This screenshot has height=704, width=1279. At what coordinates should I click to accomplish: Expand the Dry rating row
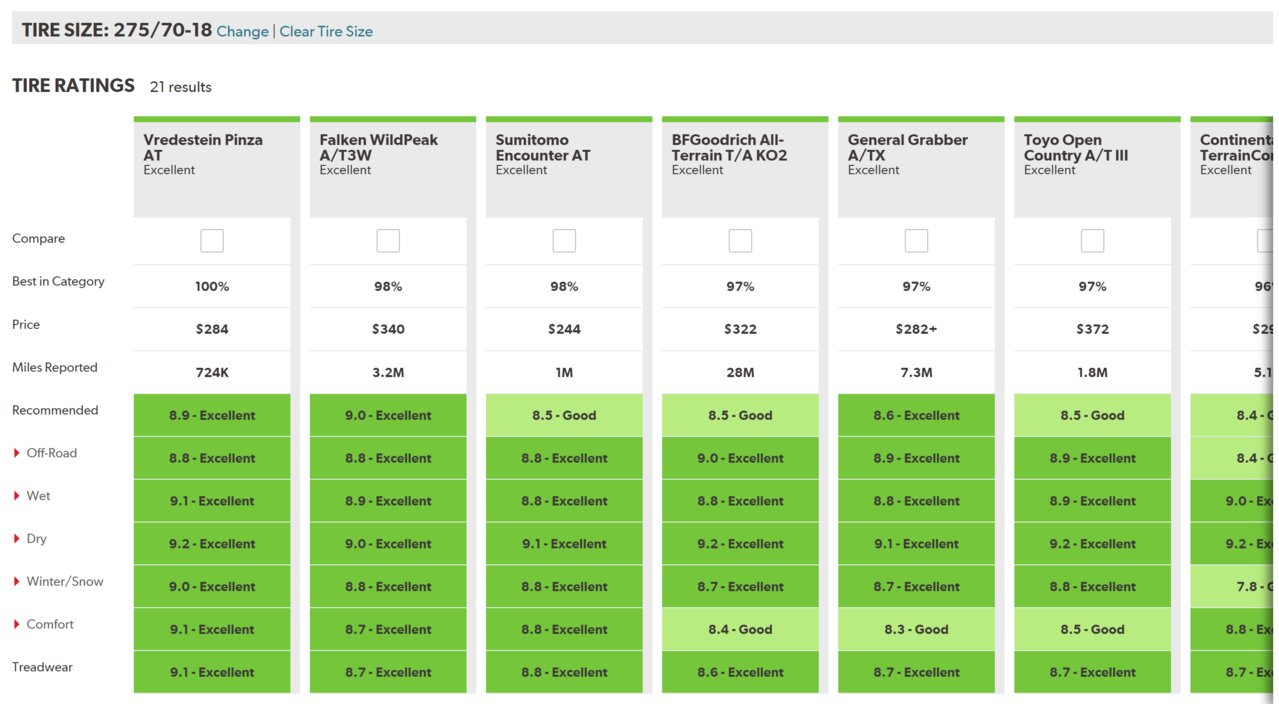(x=30, y=539)
